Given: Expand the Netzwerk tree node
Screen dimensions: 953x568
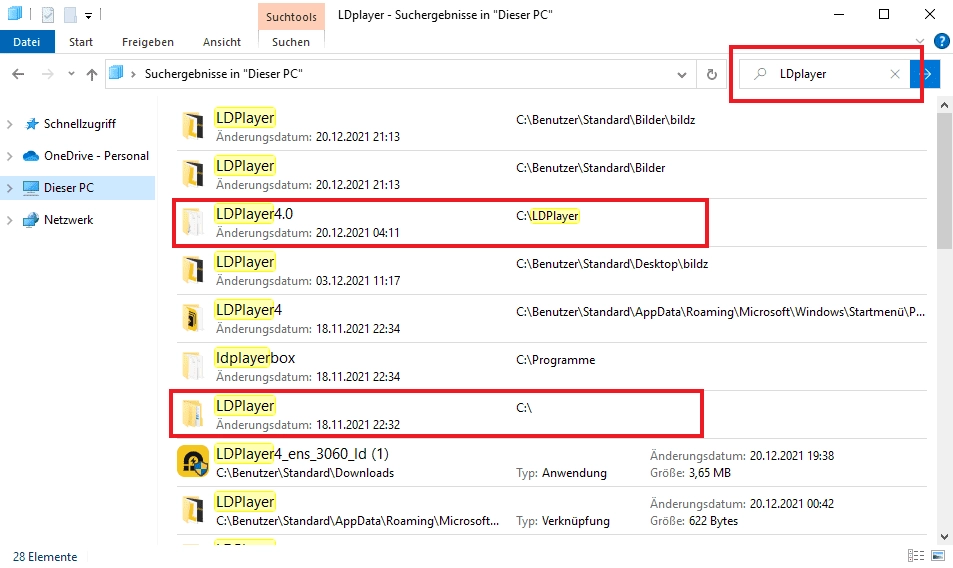Looking at the screenshot, I should 10,220.
